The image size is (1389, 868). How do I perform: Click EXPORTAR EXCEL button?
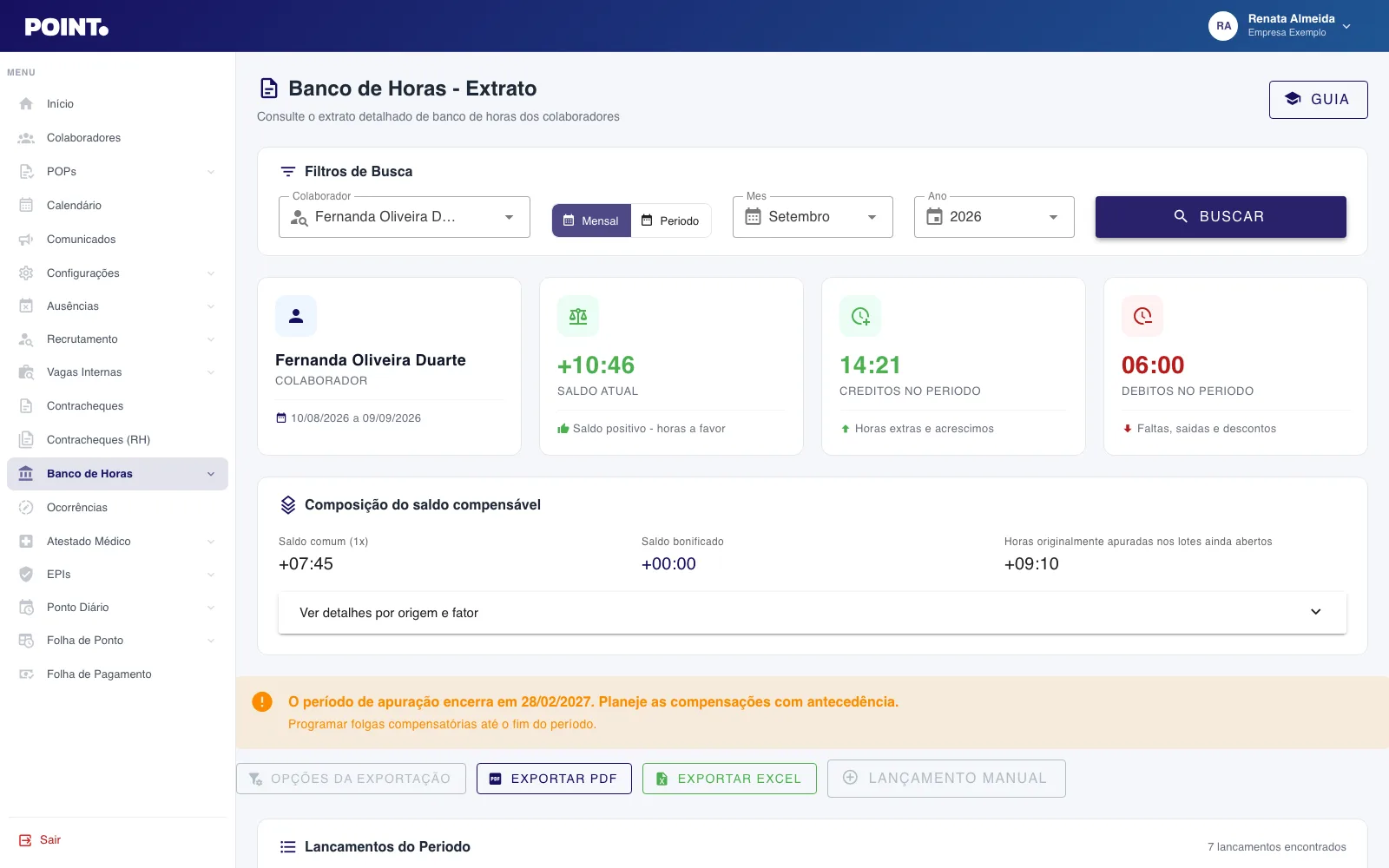[729, 779]
